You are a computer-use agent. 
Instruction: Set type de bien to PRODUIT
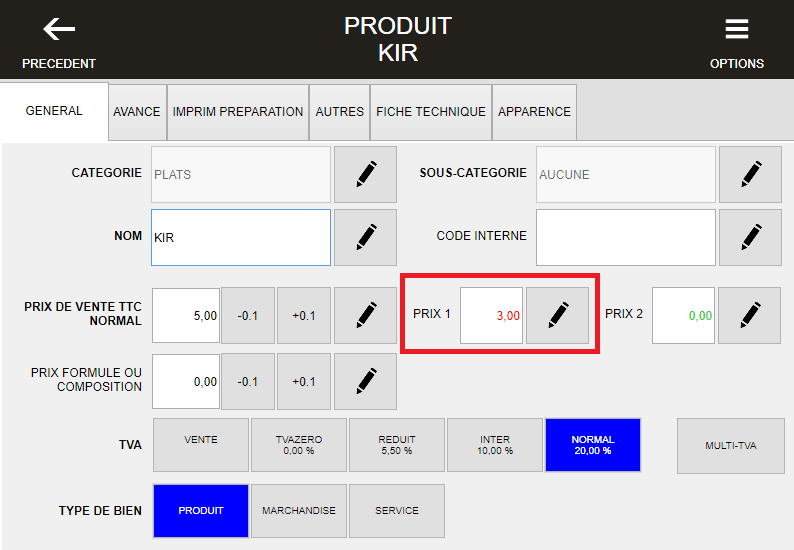pyautogui.click(x=201, y=510)
